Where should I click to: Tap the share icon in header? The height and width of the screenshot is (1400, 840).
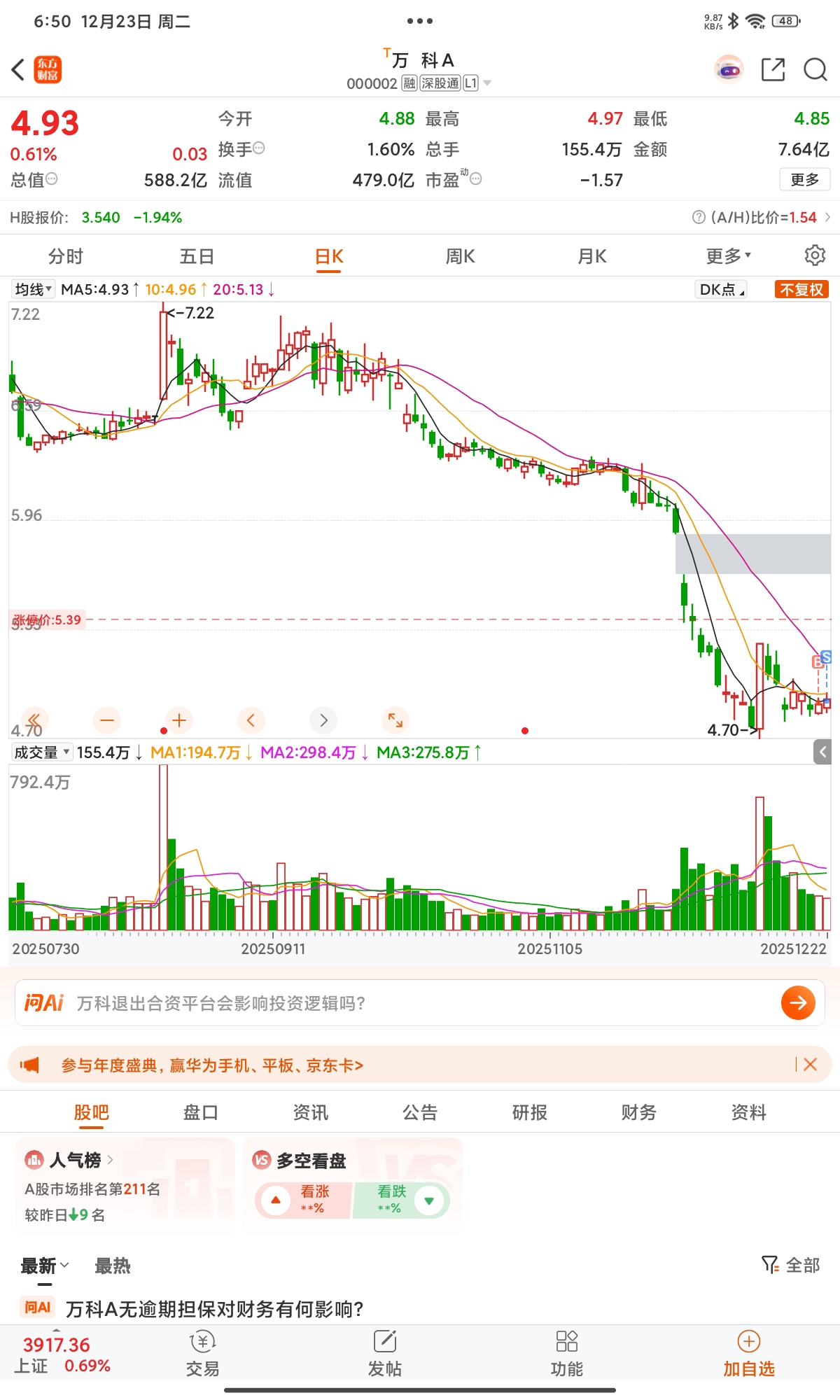tap(773, 70)
